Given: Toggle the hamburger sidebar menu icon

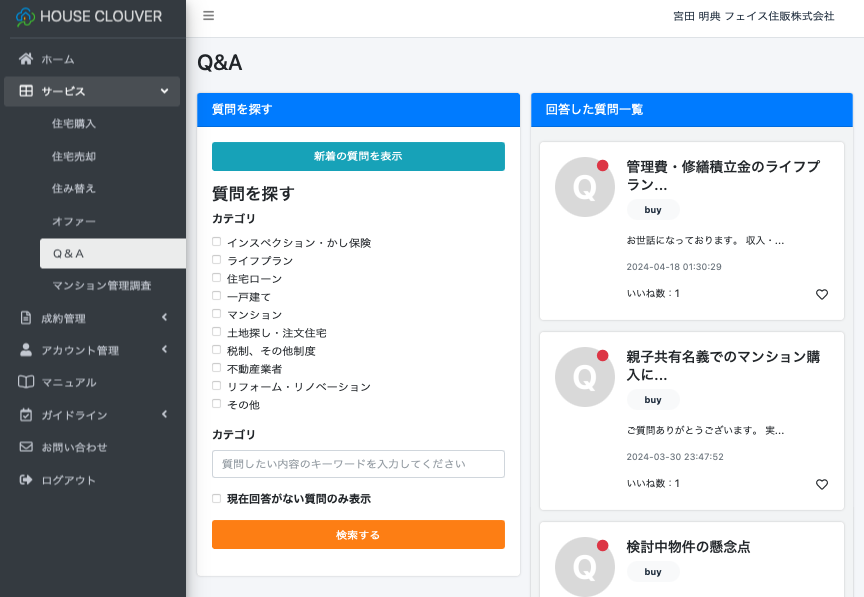Looking at the screenshot, I should 208,15.
